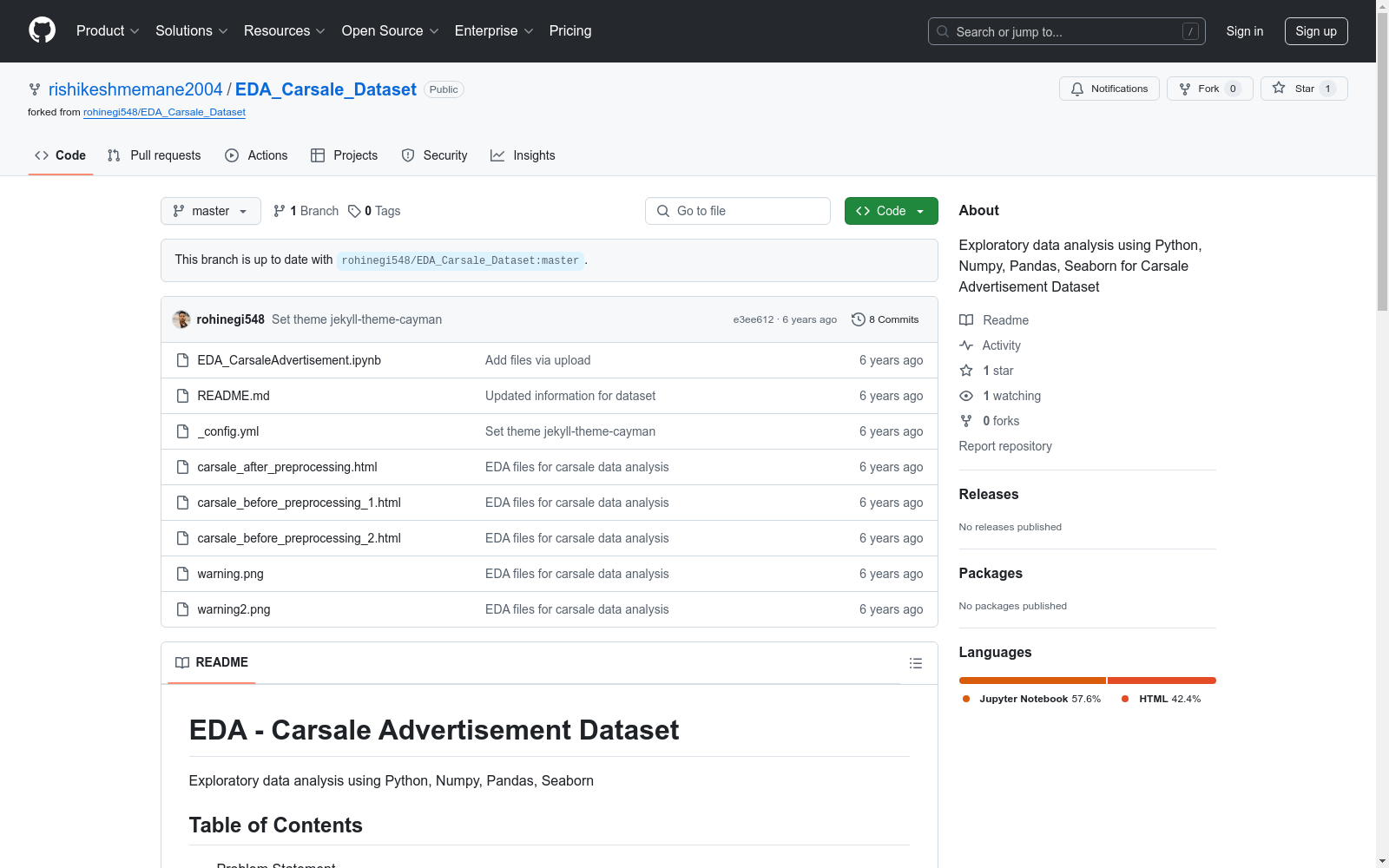Open the Jupyter Notebook 57.6% language link

(1031, 699)
